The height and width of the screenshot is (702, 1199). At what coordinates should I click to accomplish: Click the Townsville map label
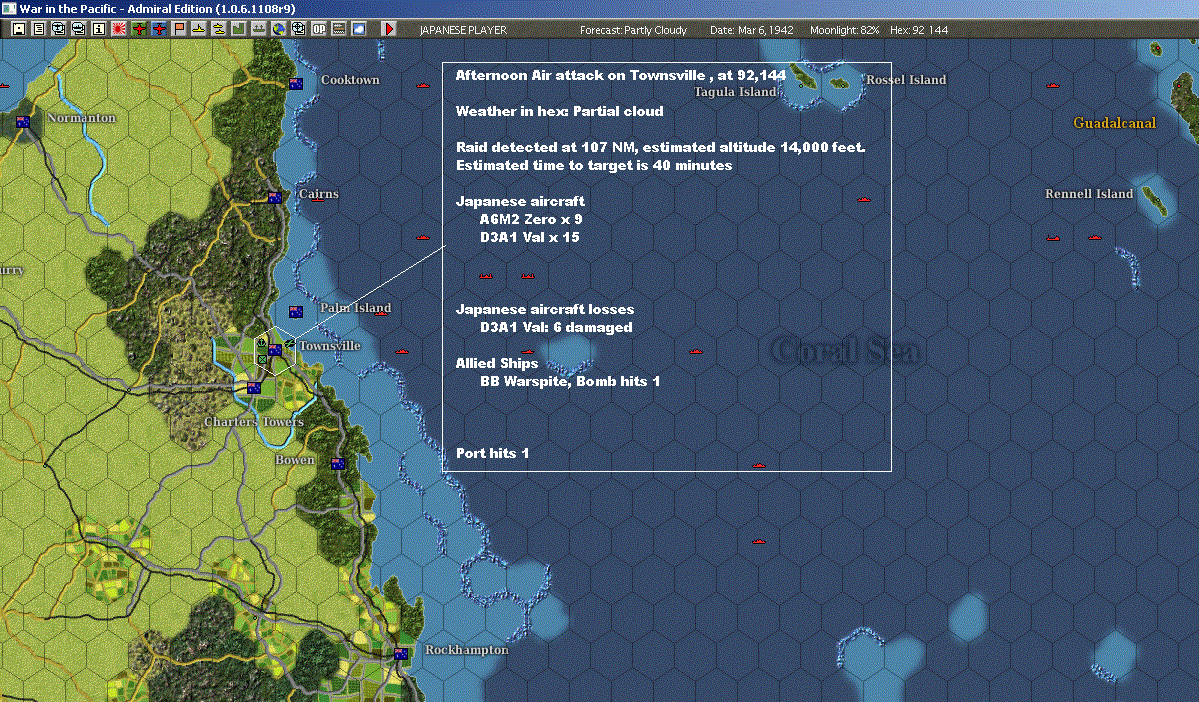coord(330,346)
